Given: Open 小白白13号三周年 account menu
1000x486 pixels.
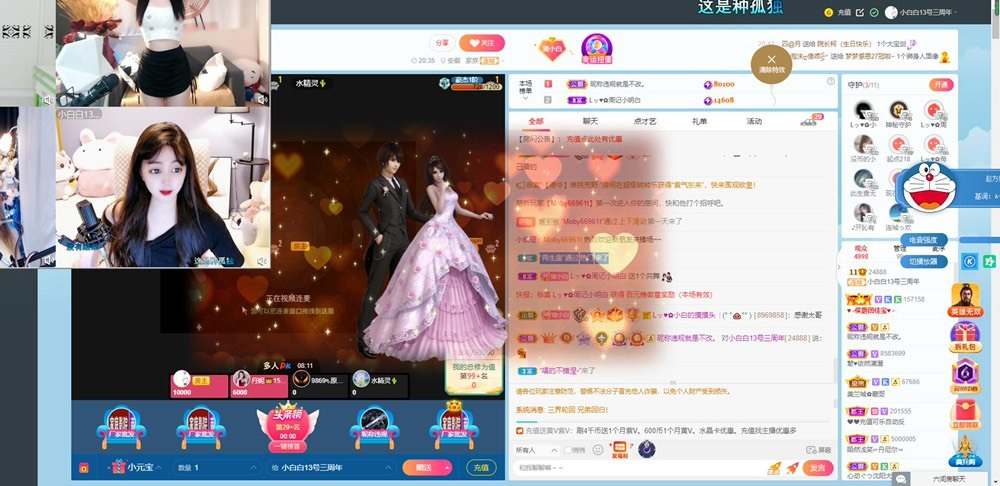Looking at the screenshot, I should [x=920, y=12].
